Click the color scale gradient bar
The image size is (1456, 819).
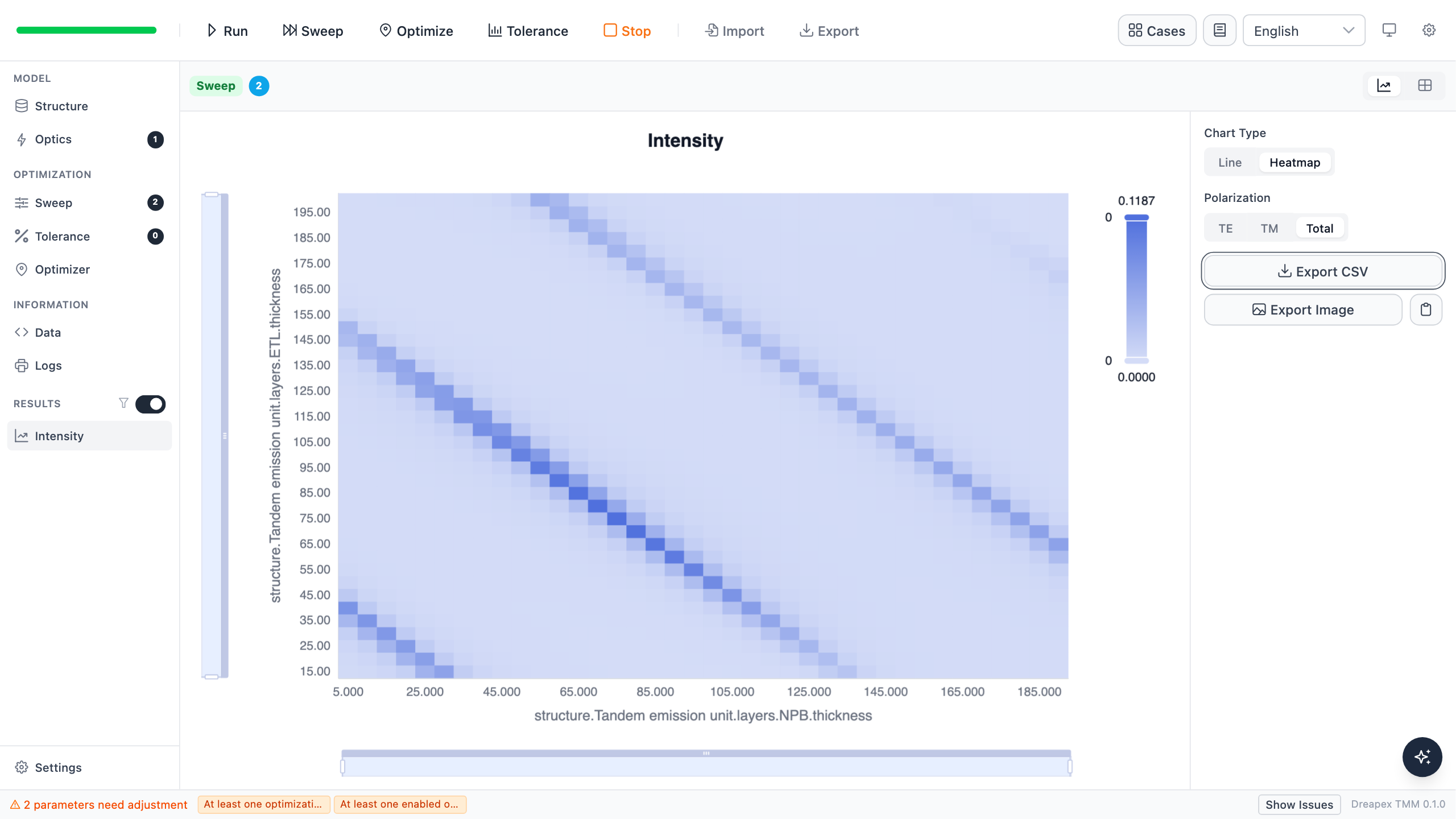coord(1136,289)
